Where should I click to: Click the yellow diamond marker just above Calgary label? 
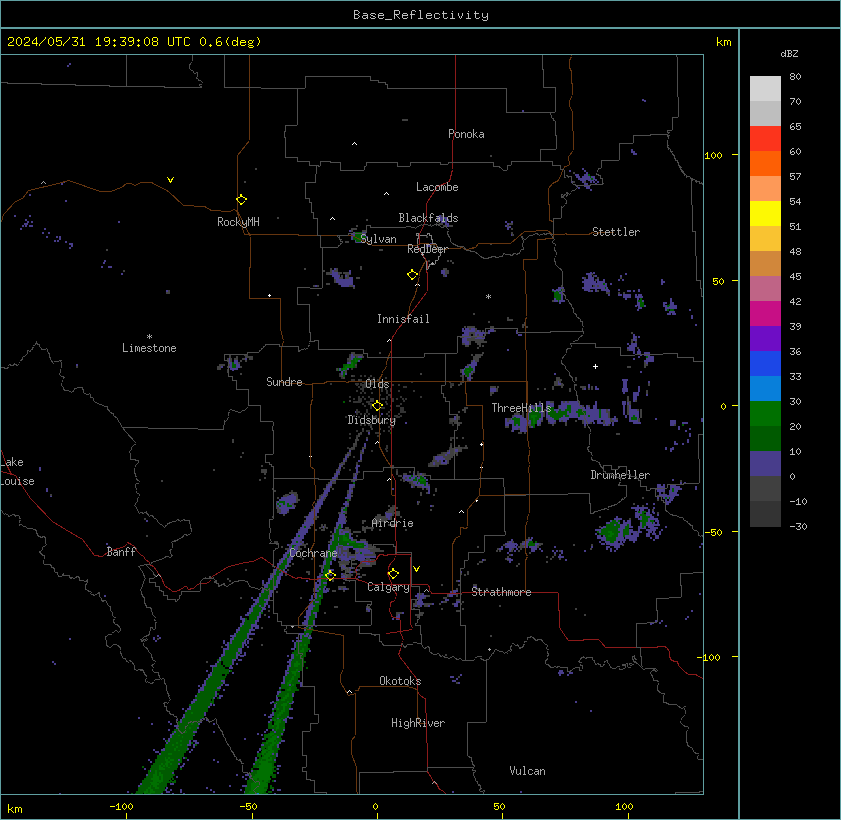point(393,574)
